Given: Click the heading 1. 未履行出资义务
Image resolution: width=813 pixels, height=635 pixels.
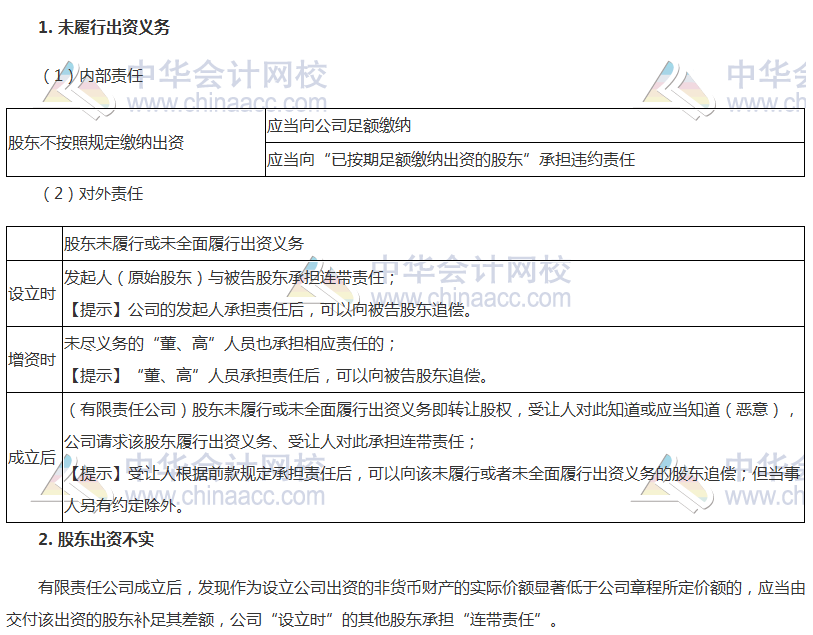Looking at the screenshot, I should coord(104,28).
